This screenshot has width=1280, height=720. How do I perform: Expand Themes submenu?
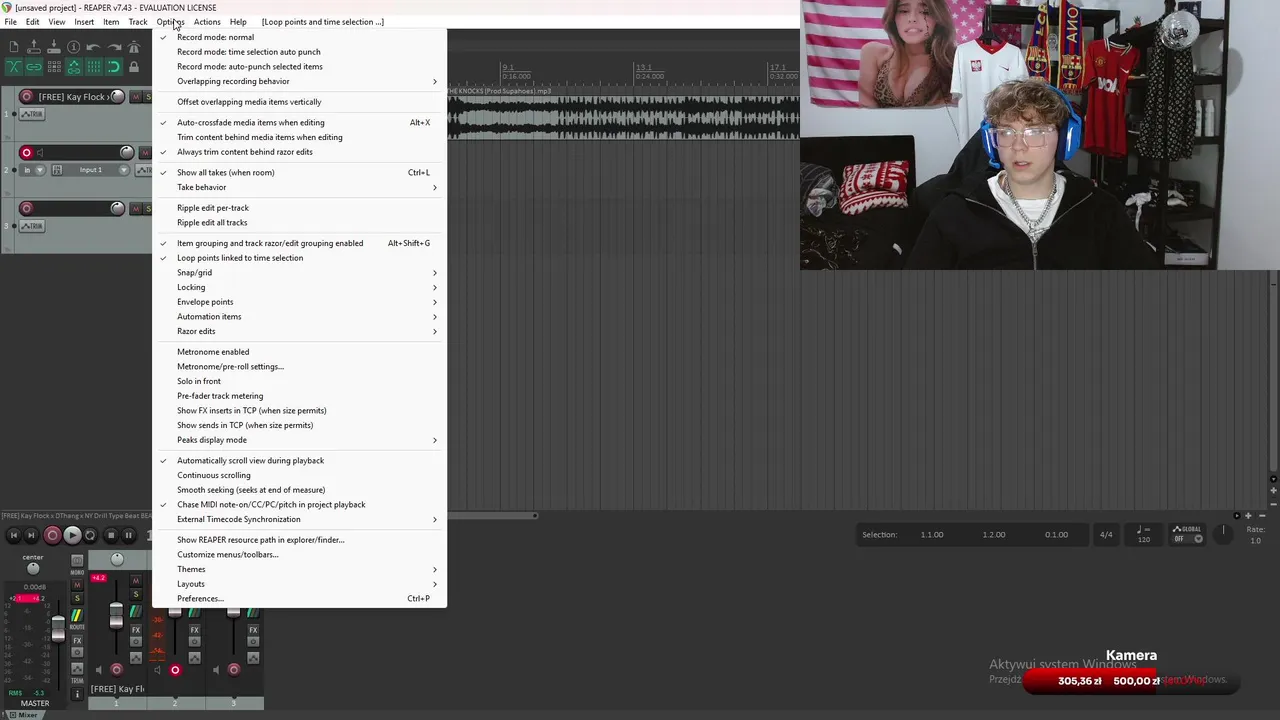pos(300,569)
